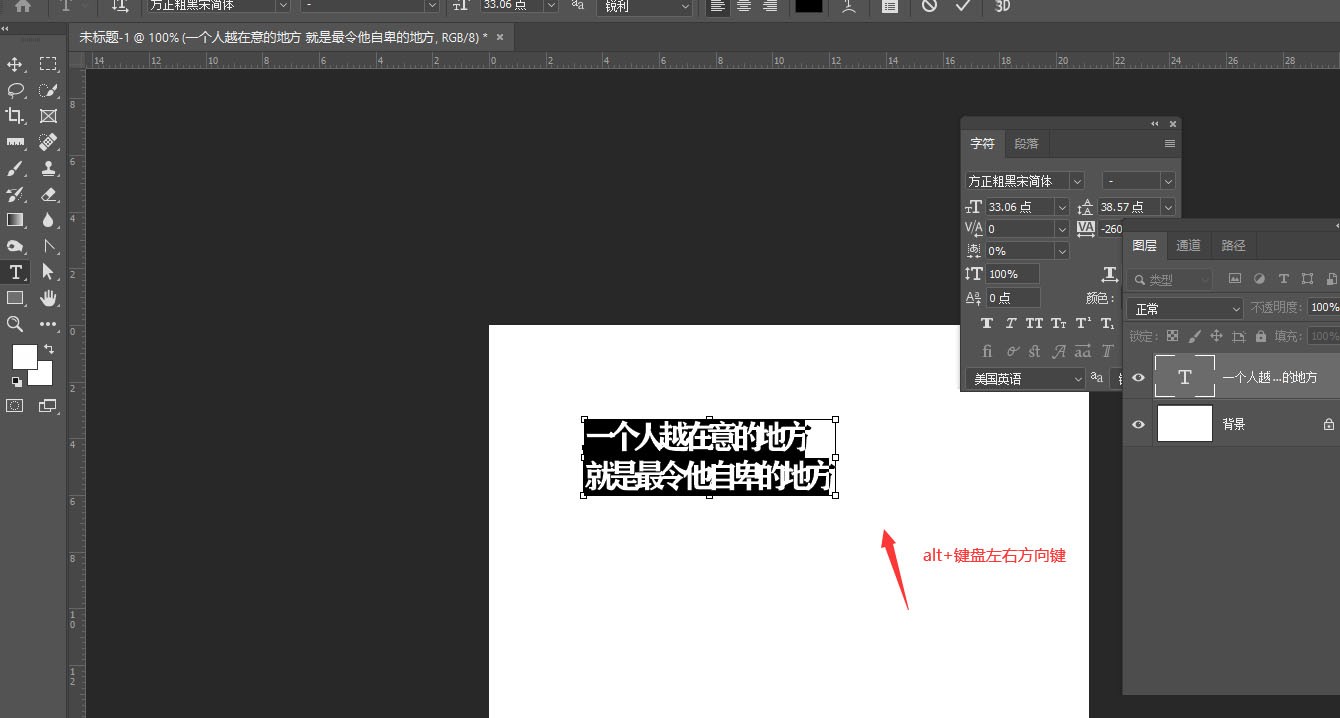Switch to the 段落 tab
The height and width of the screenshot is (718, 1340).
coord(1026,144)
